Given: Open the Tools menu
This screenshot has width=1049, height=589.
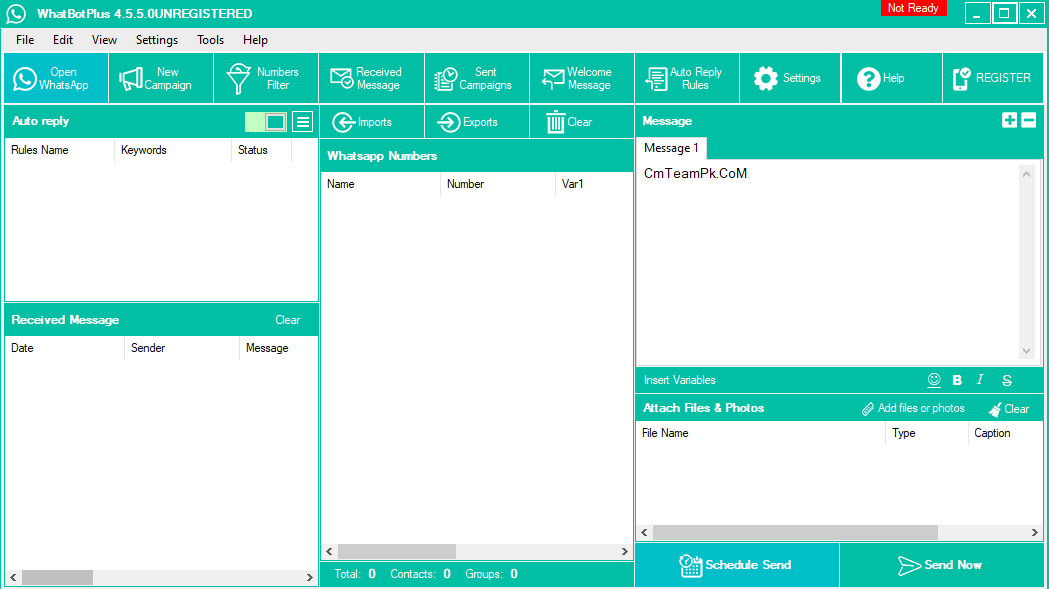Looking at the screenshot, I should (210, 40).
